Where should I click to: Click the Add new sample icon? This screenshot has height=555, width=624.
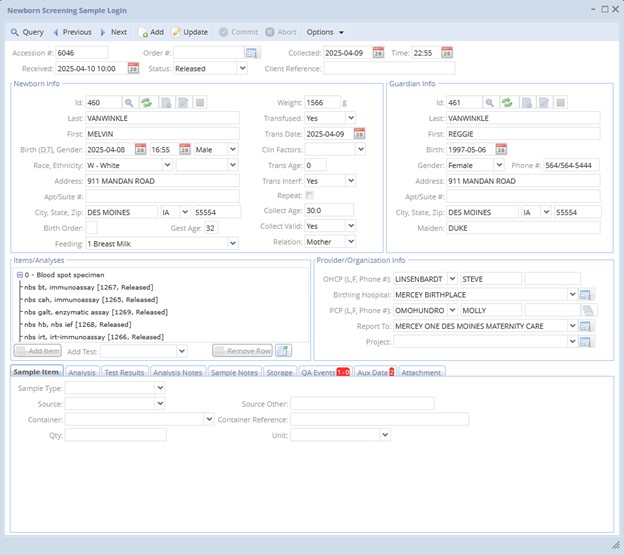click(x=143, y=32)
